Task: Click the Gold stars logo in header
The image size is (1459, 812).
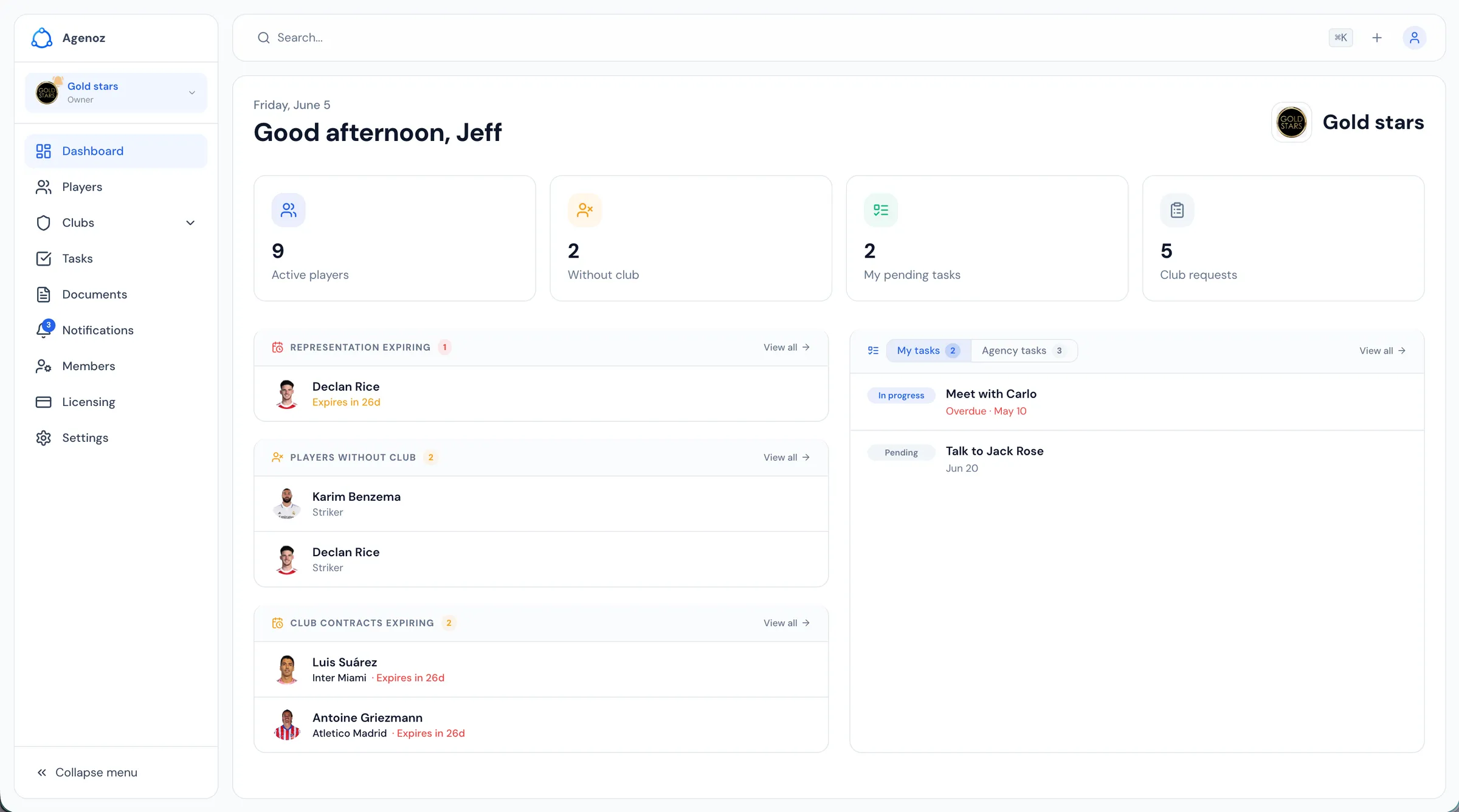Action: tap(1291, 122)
